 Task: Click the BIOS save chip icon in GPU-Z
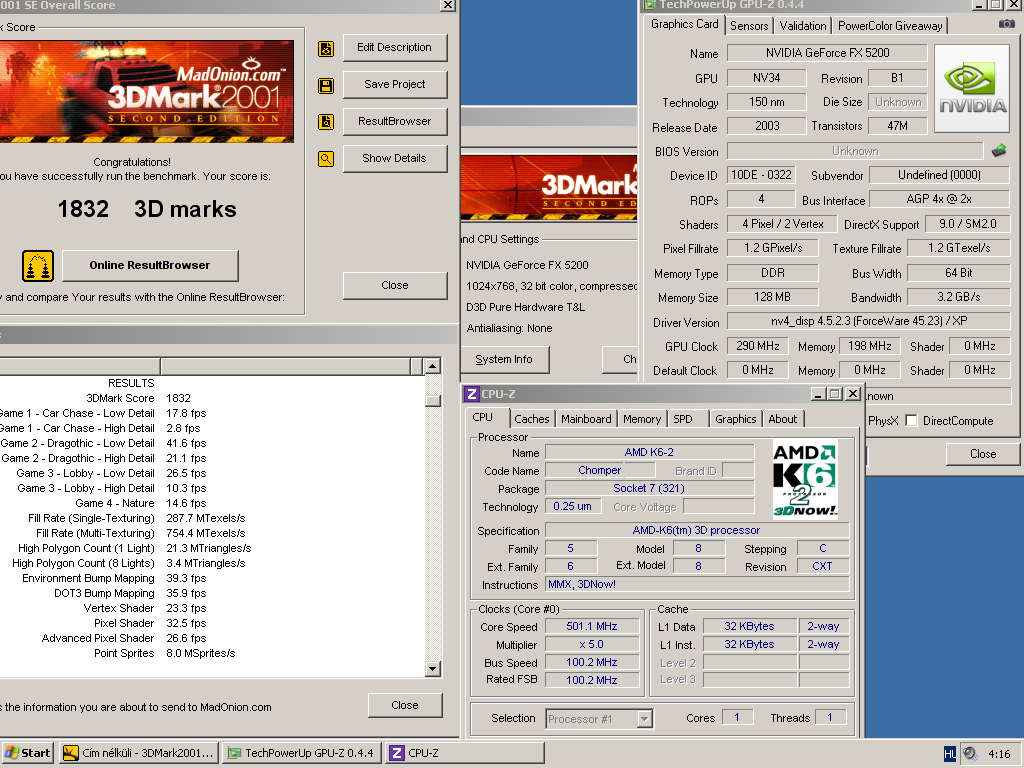[999, 151]
